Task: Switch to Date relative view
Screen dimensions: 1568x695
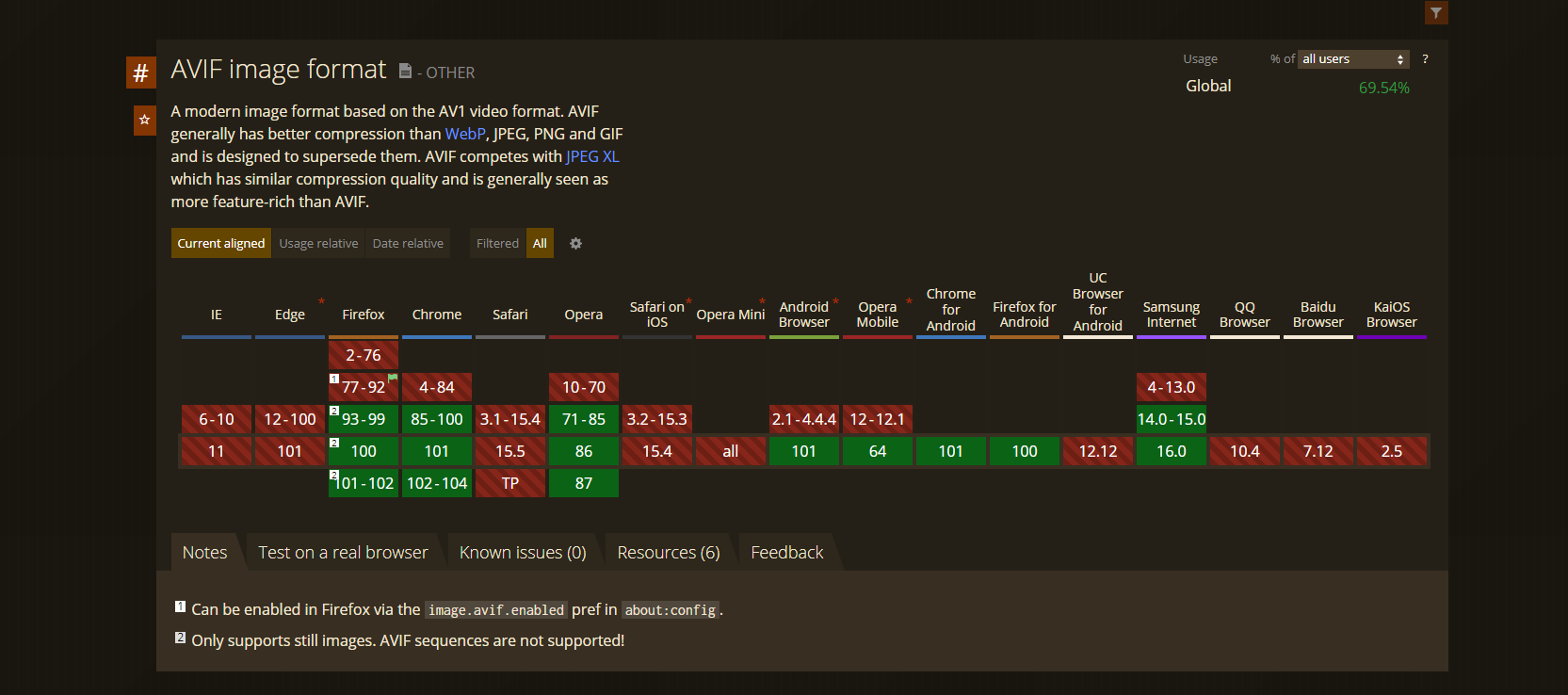Action: (408, 243)
